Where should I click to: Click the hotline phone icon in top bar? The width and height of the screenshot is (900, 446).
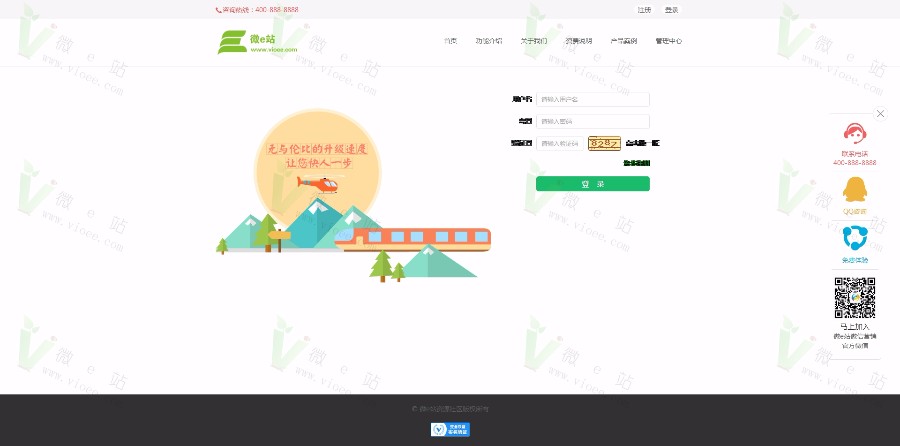(x=218, y=10)
